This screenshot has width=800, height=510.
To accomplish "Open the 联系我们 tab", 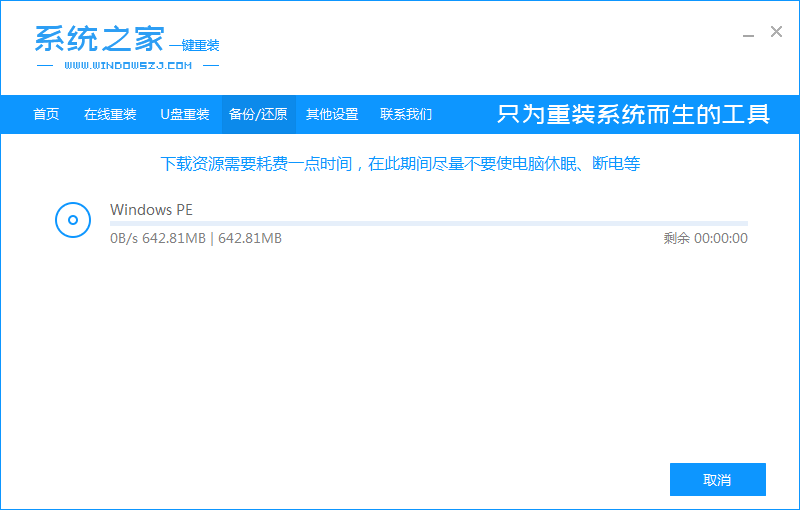I will pos(406,114).
